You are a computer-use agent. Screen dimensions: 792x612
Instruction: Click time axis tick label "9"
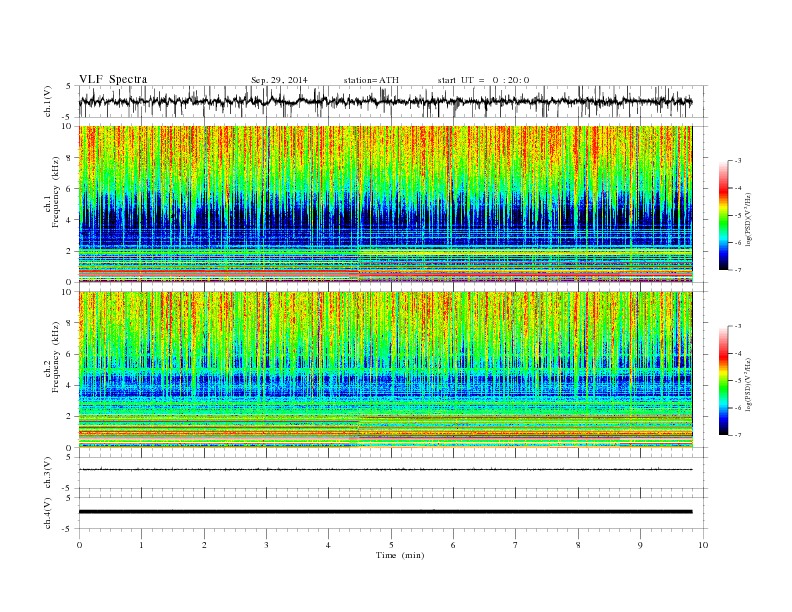[x=640, y=545]
